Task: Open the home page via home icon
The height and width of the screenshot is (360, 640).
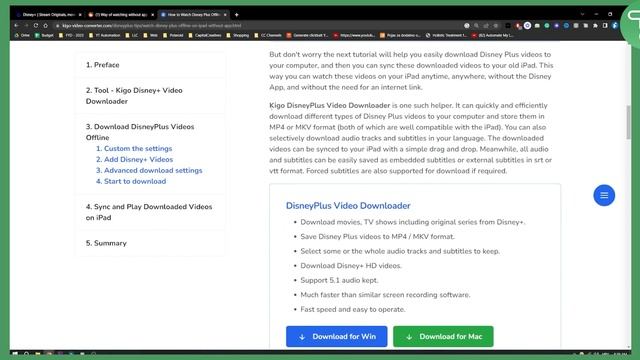Action: 45,25
